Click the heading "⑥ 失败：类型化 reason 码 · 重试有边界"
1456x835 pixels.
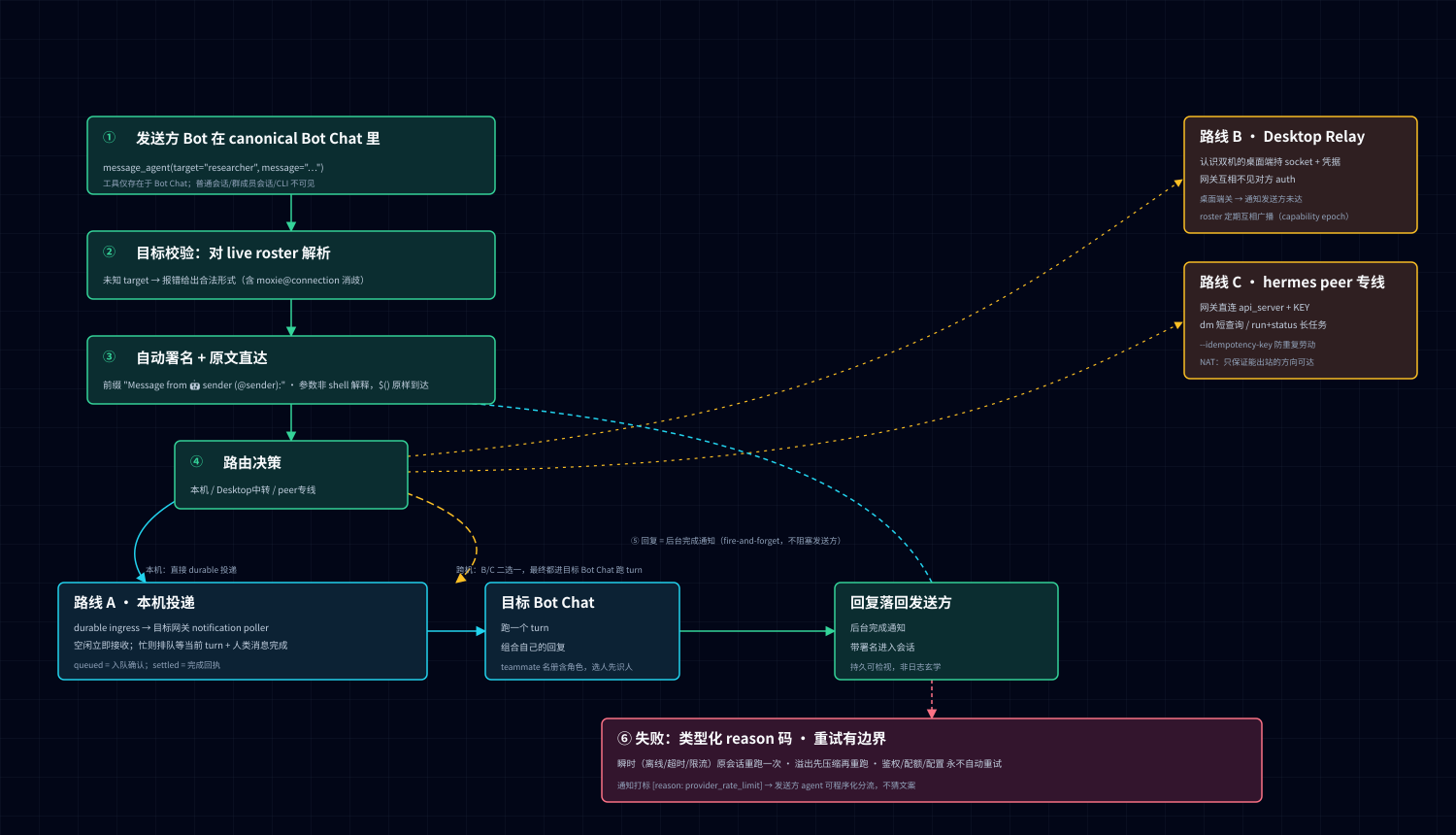[751, 739]
